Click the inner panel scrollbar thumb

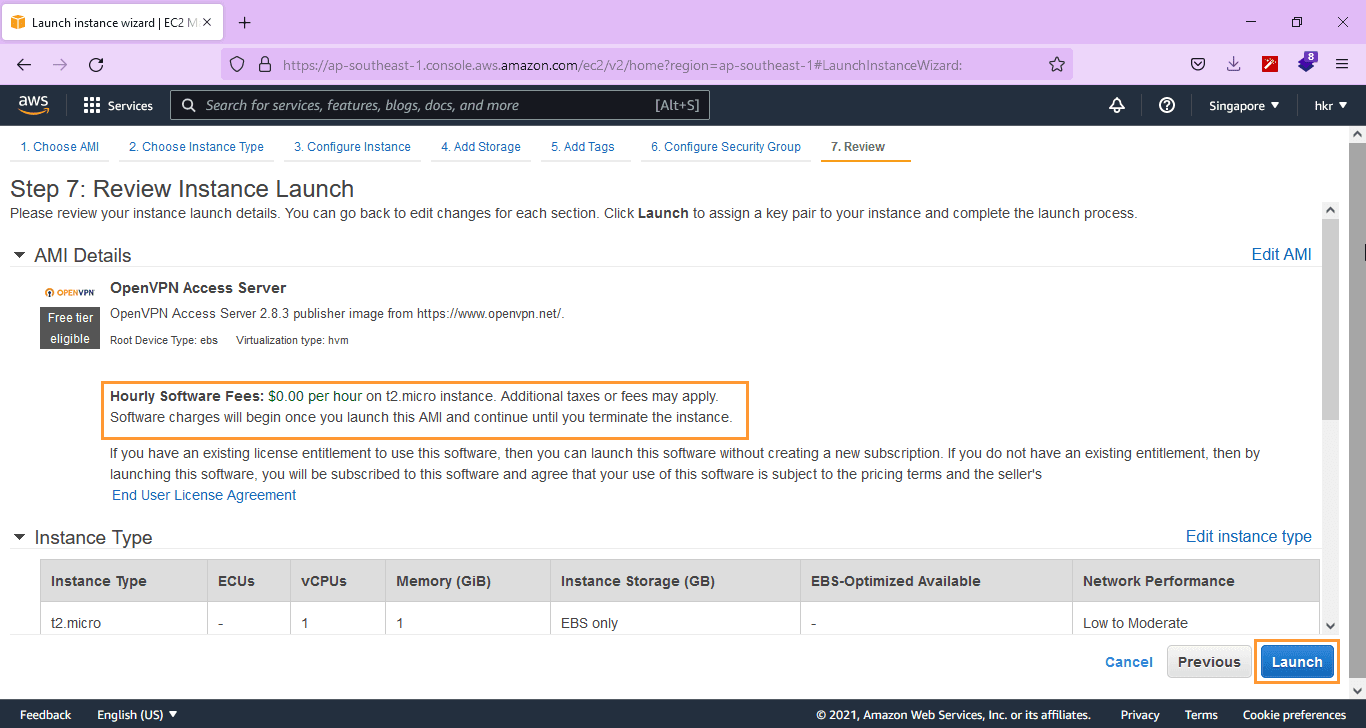[x=1330, y=319]
